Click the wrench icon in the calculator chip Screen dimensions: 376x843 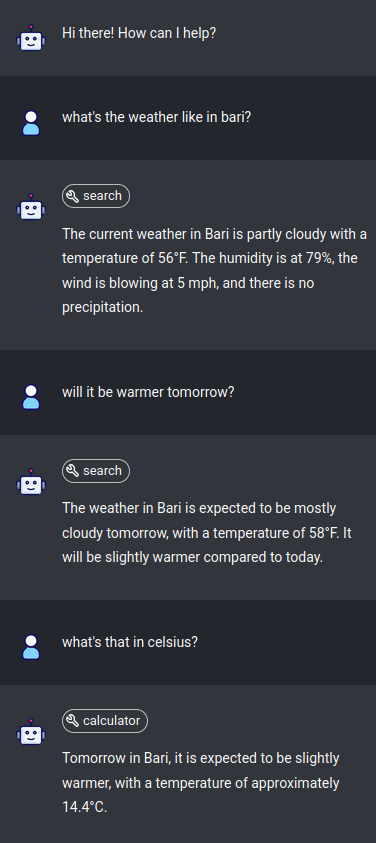click(x=72, y=721)
